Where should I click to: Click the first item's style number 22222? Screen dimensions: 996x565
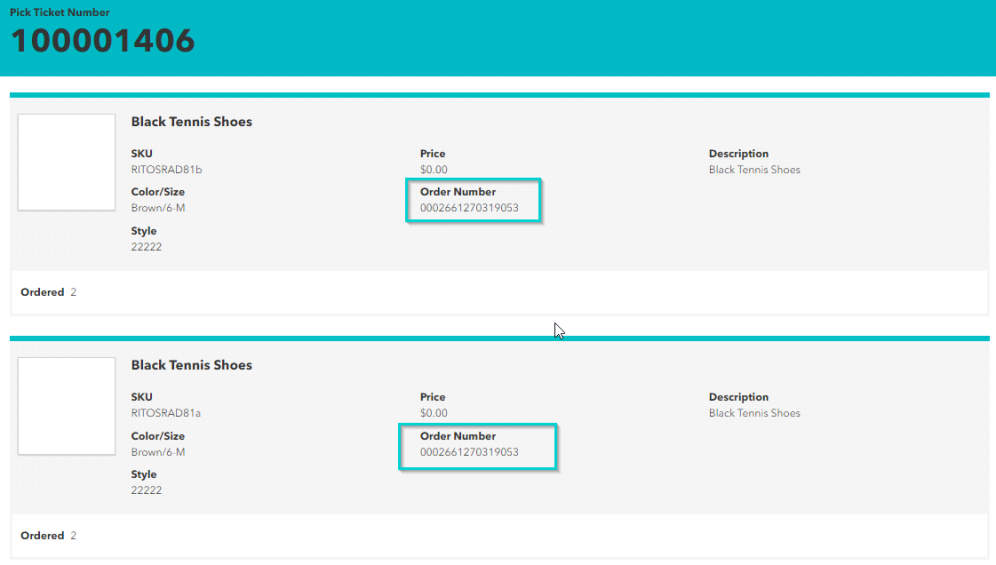coord(146,247)
